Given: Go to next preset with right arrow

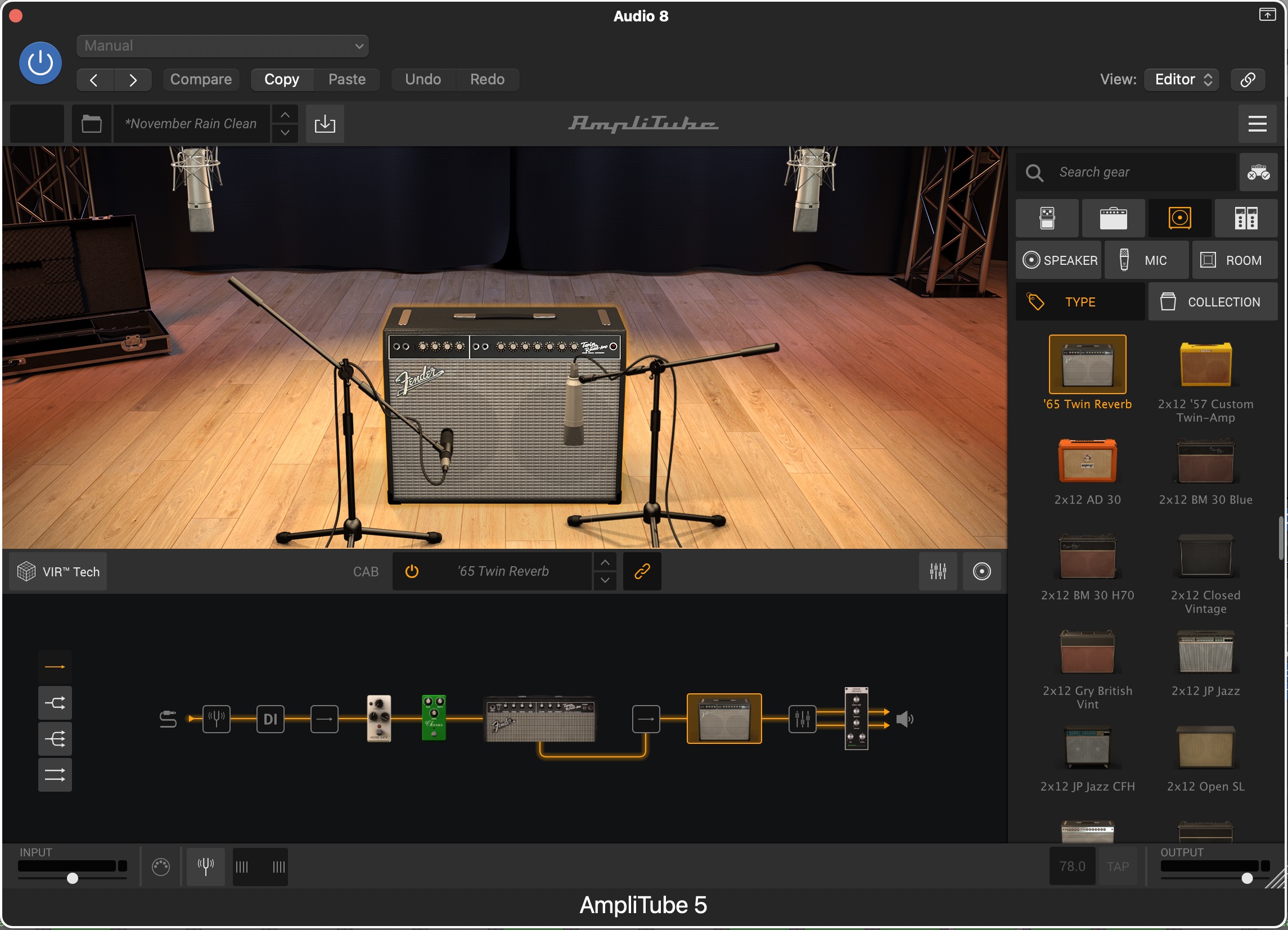Looking at the screenshot, I should click(133, 80).
